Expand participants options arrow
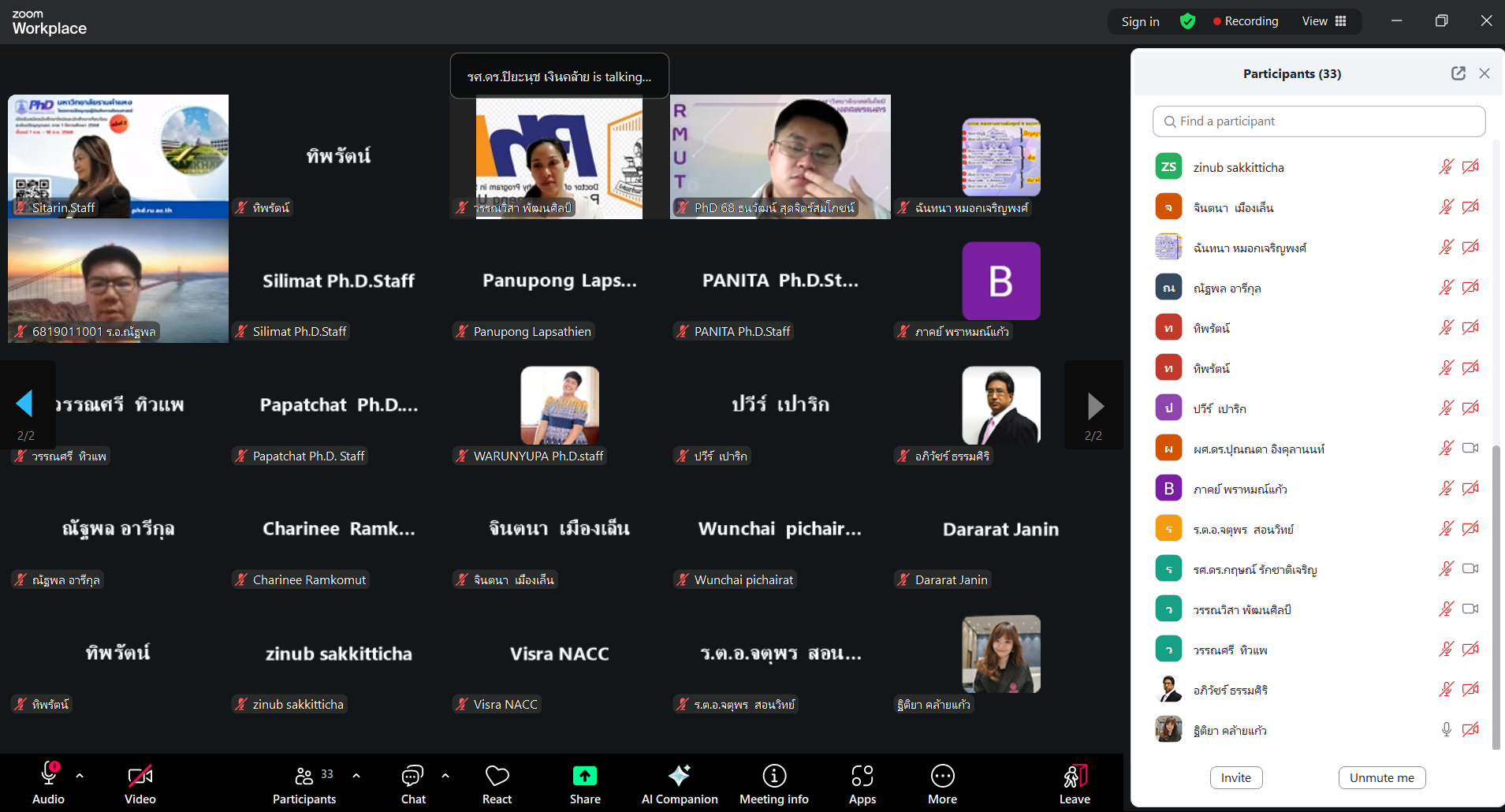This screenshot has width=1505, height=812. click(356, 776)
